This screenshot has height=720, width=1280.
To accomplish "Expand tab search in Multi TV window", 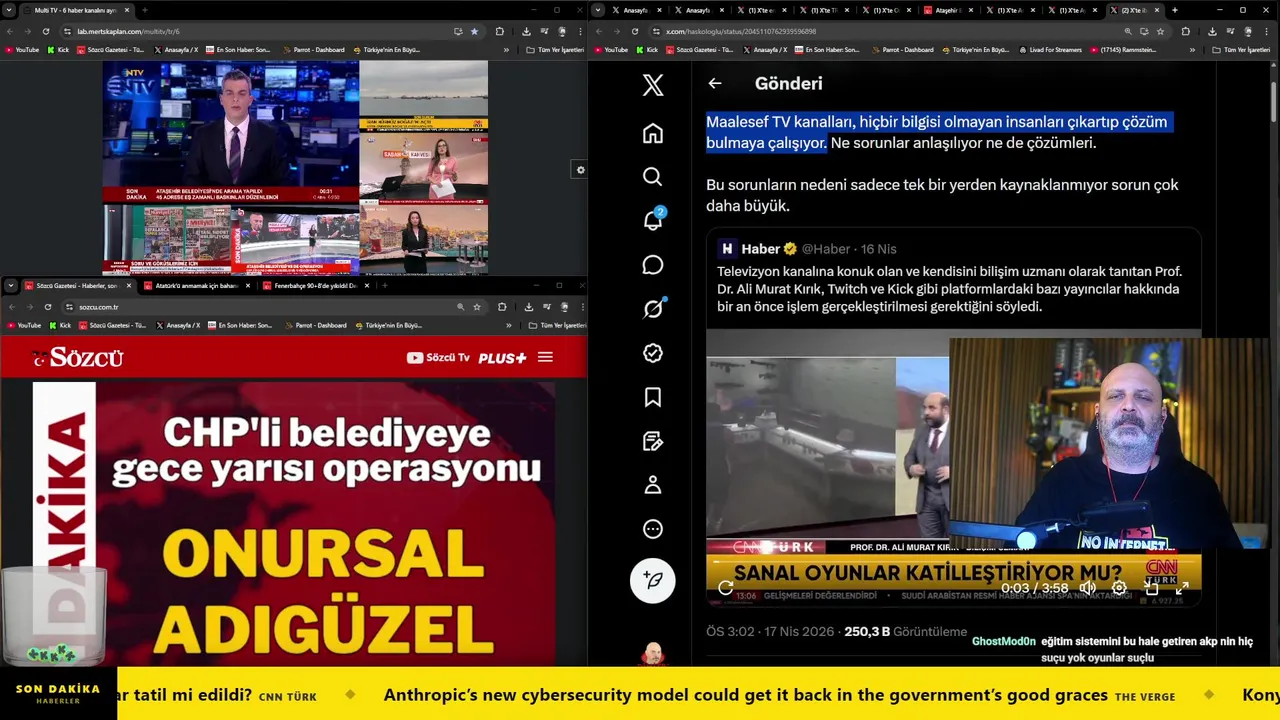I will click(10, 10).
